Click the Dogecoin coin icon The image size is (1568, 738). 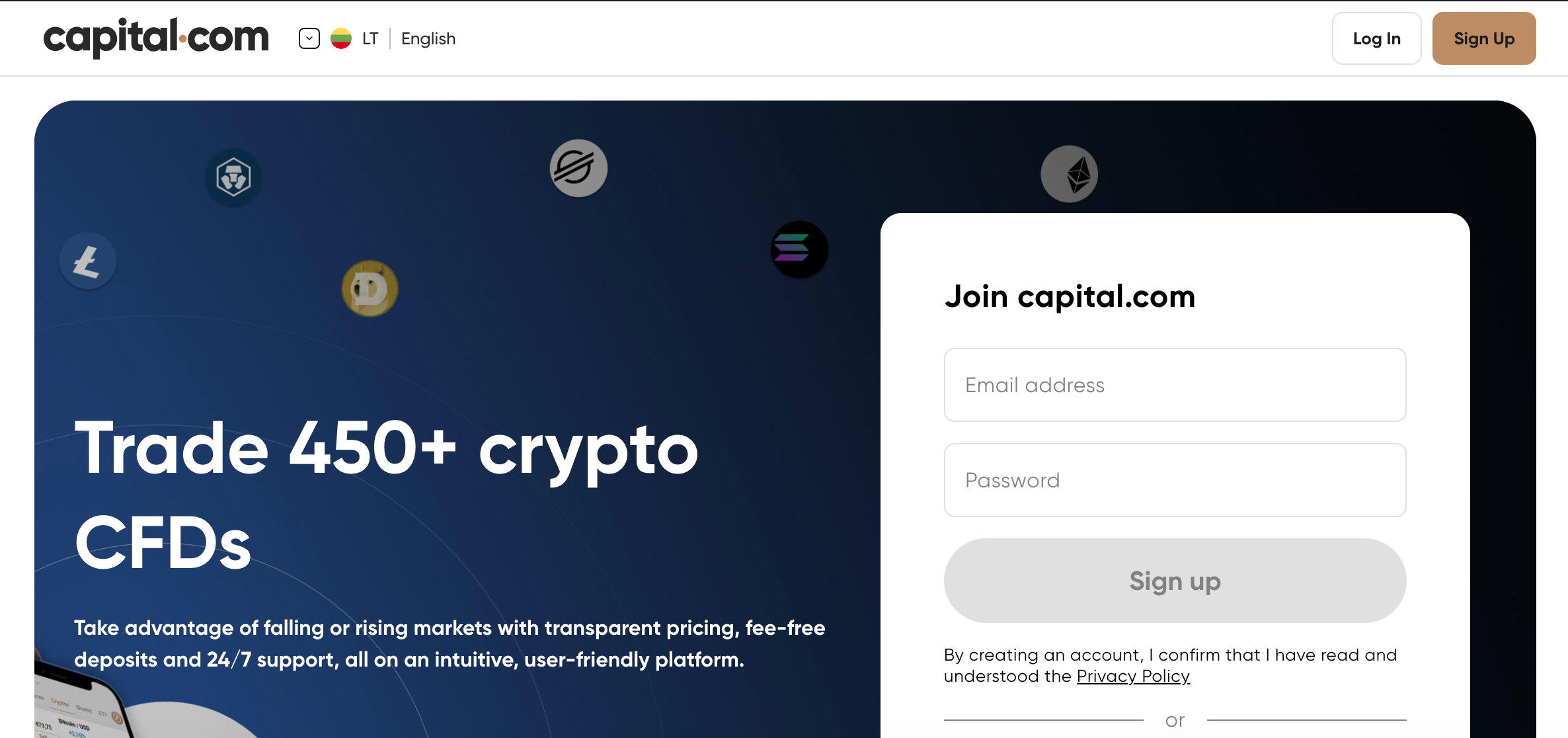pyautogui.click(x=370, y=288)
